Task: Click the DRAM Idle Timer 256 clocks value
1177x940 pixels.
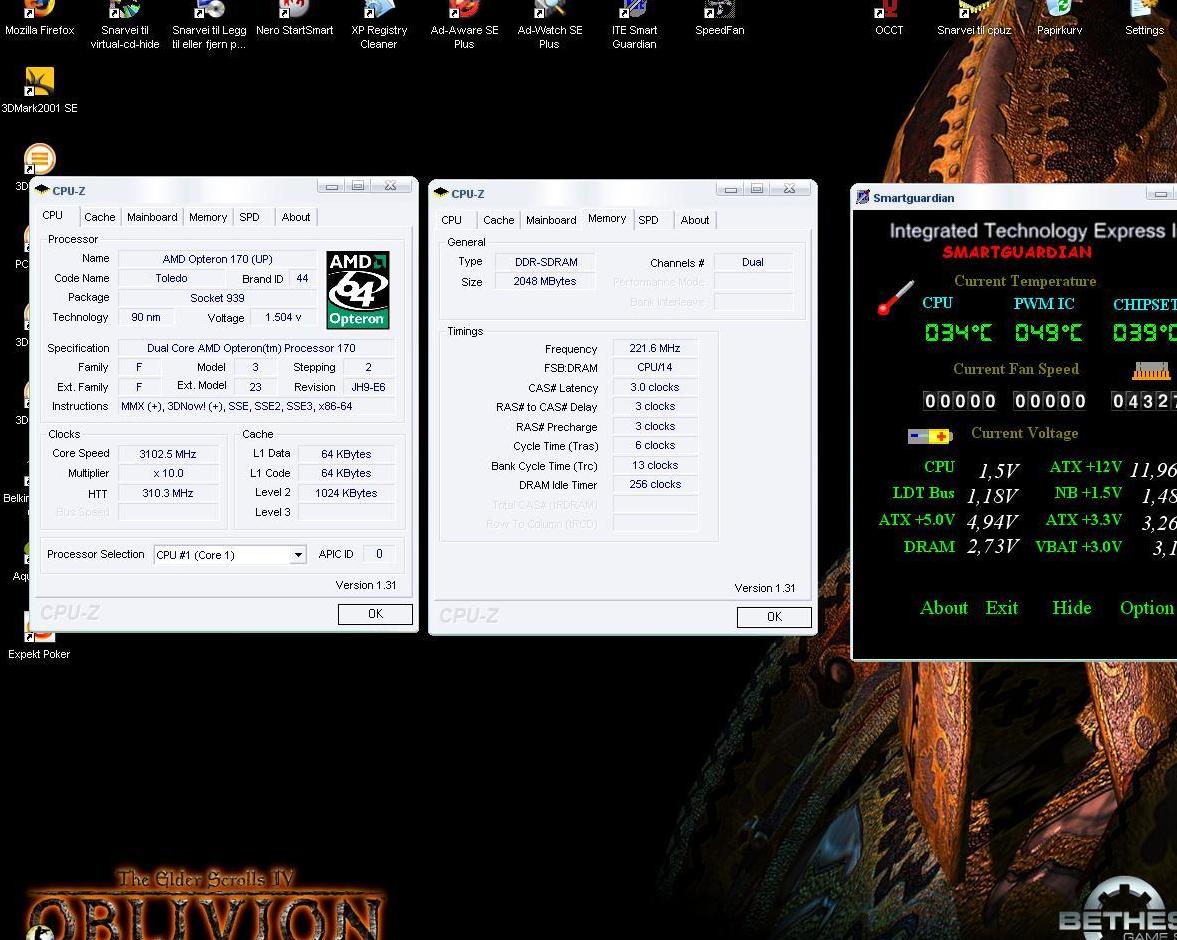Action: point(655,485)
